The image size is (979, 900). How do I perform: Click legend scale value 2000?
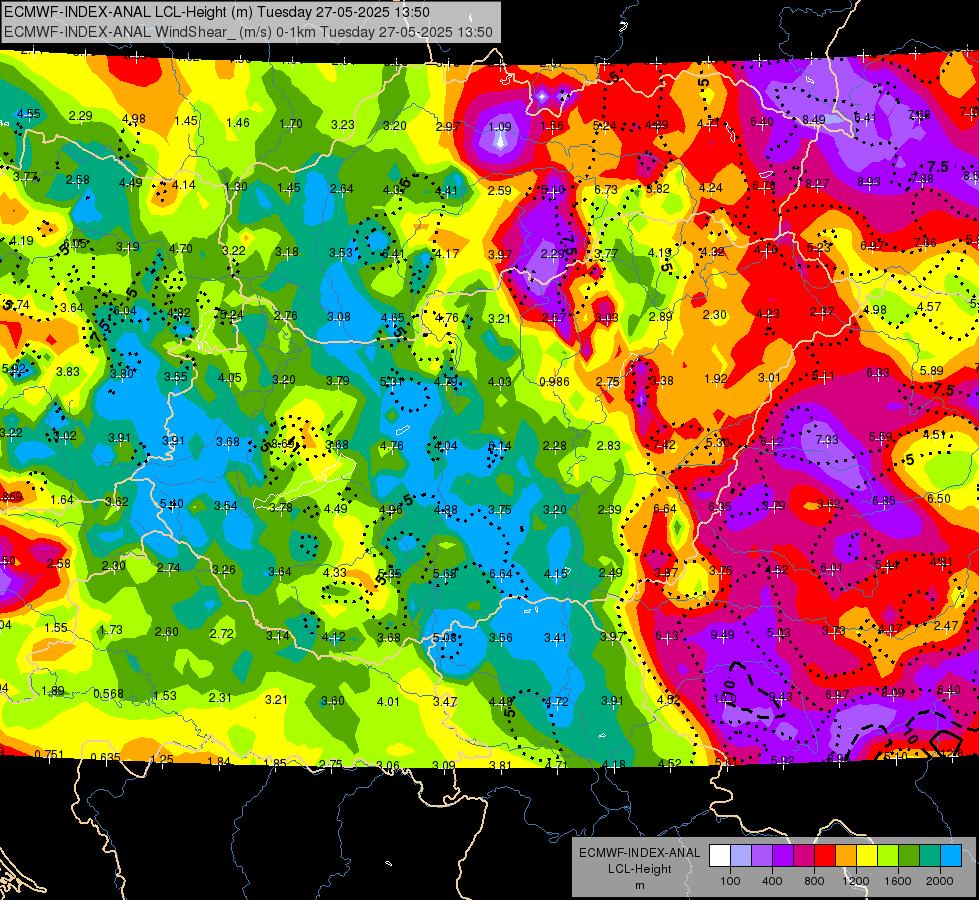coord(940,881)
